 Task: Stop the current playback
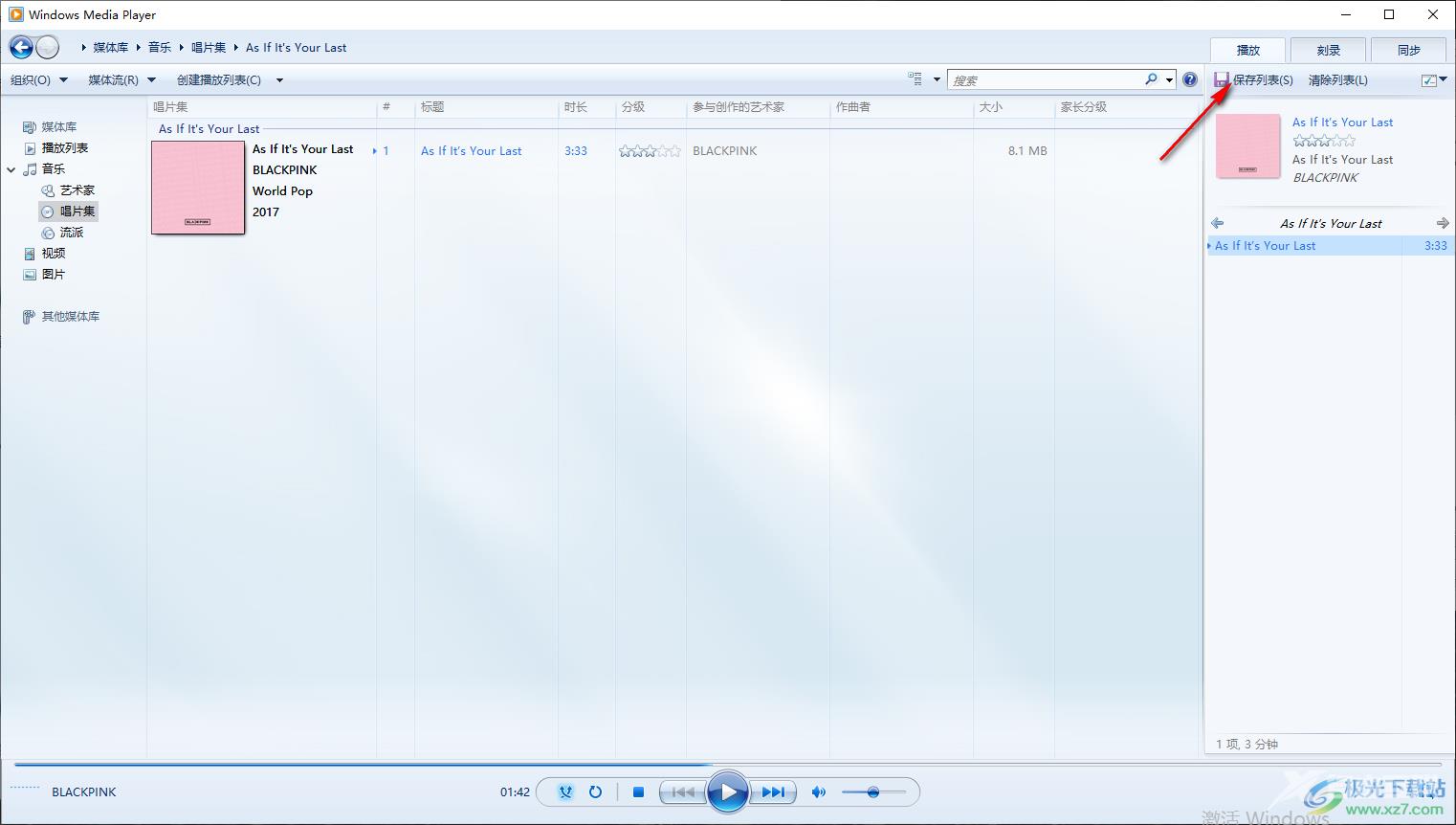638,792
